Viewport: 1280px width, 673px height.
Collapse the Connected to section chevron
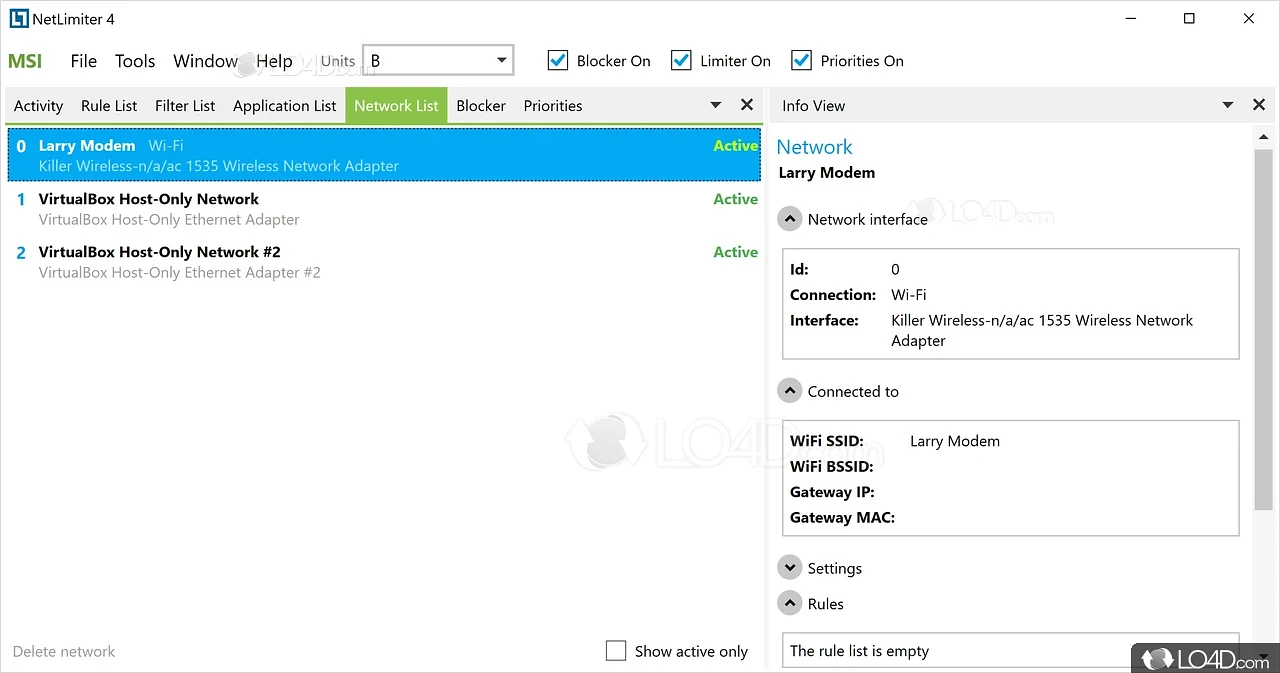790,391
